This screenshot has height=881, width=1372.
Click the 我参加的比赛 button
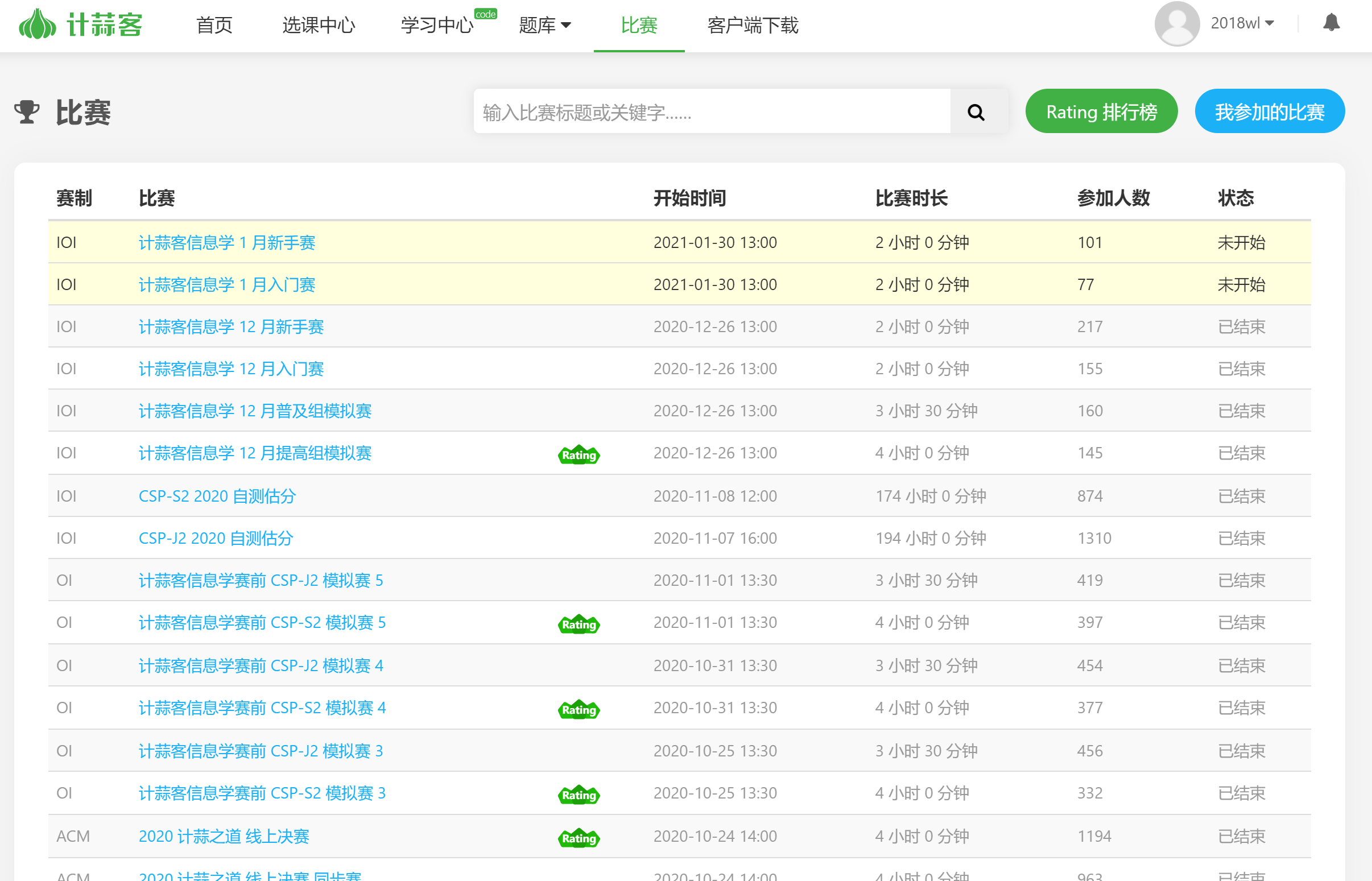point(1270,111)
